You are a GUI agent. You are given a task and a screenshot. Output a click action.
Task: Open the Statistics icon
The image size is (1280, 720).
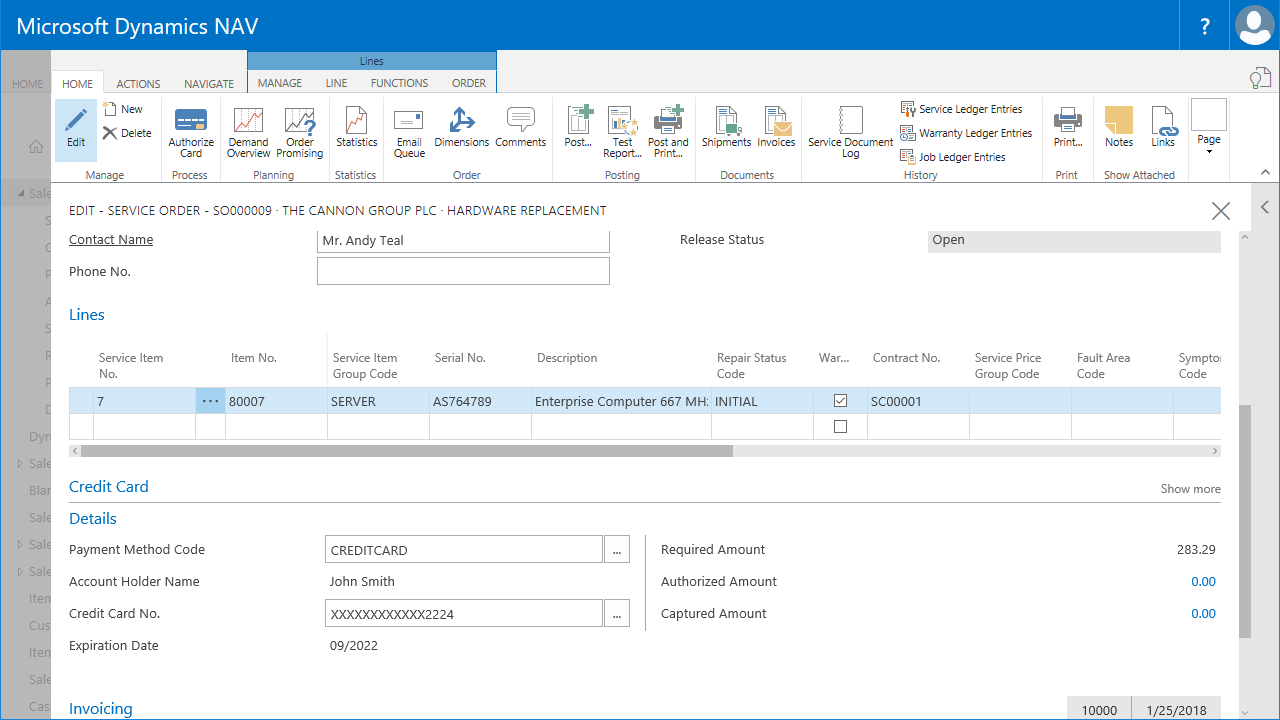click(356, 128)
